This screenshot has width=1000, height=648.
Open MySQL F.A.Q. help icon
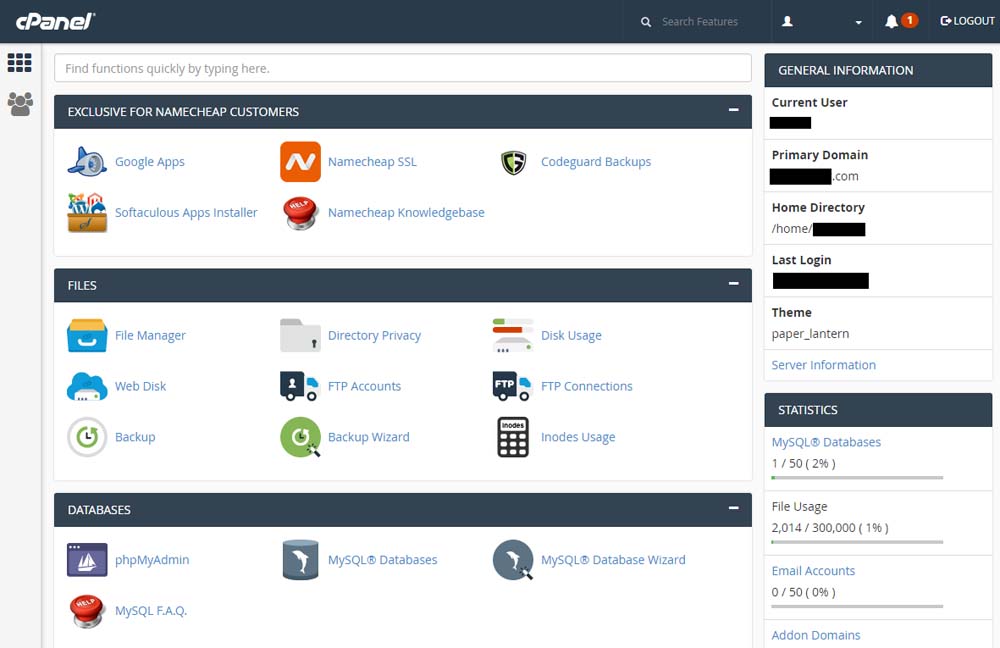tap(87, 611)
